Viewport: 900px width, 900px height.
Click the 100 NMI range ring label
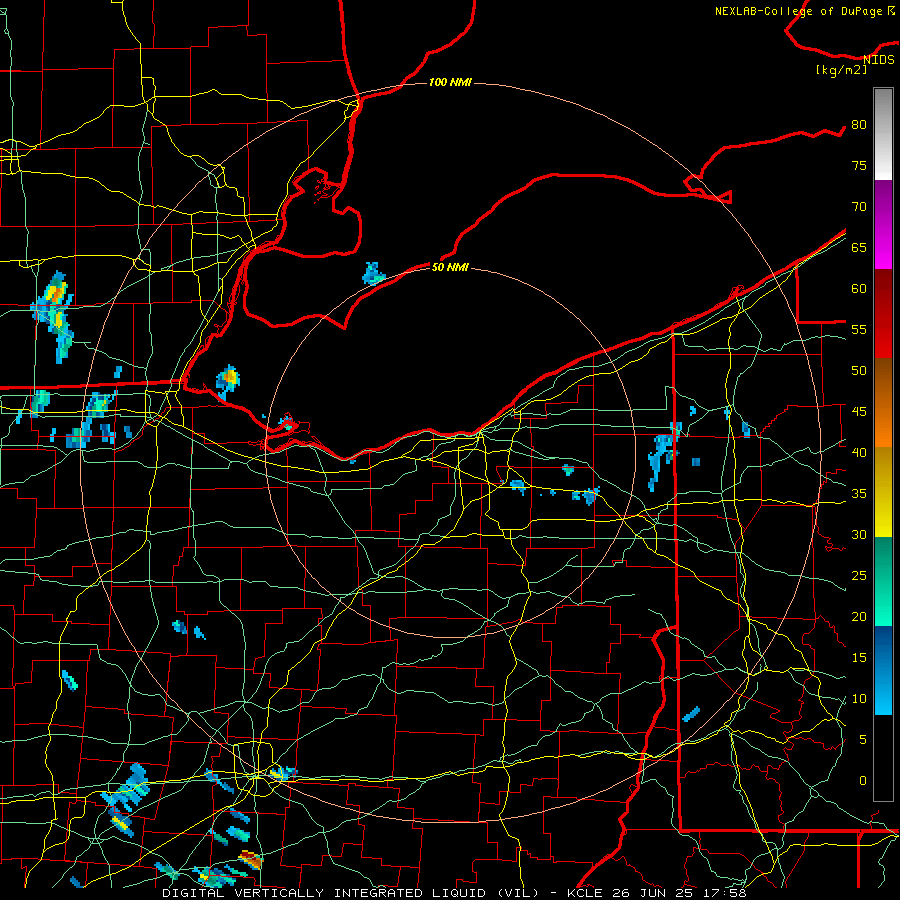(450, 82)
